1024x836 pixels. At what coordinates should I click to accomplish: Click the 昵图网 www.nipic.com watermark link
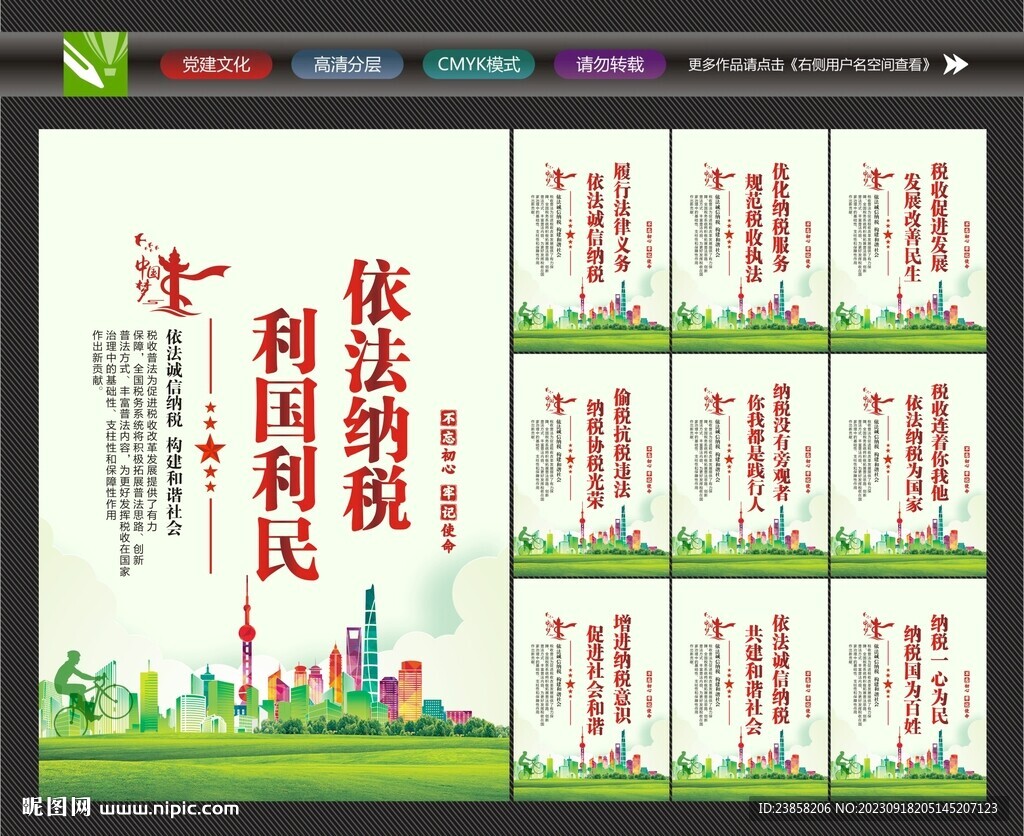coord(131,808)
